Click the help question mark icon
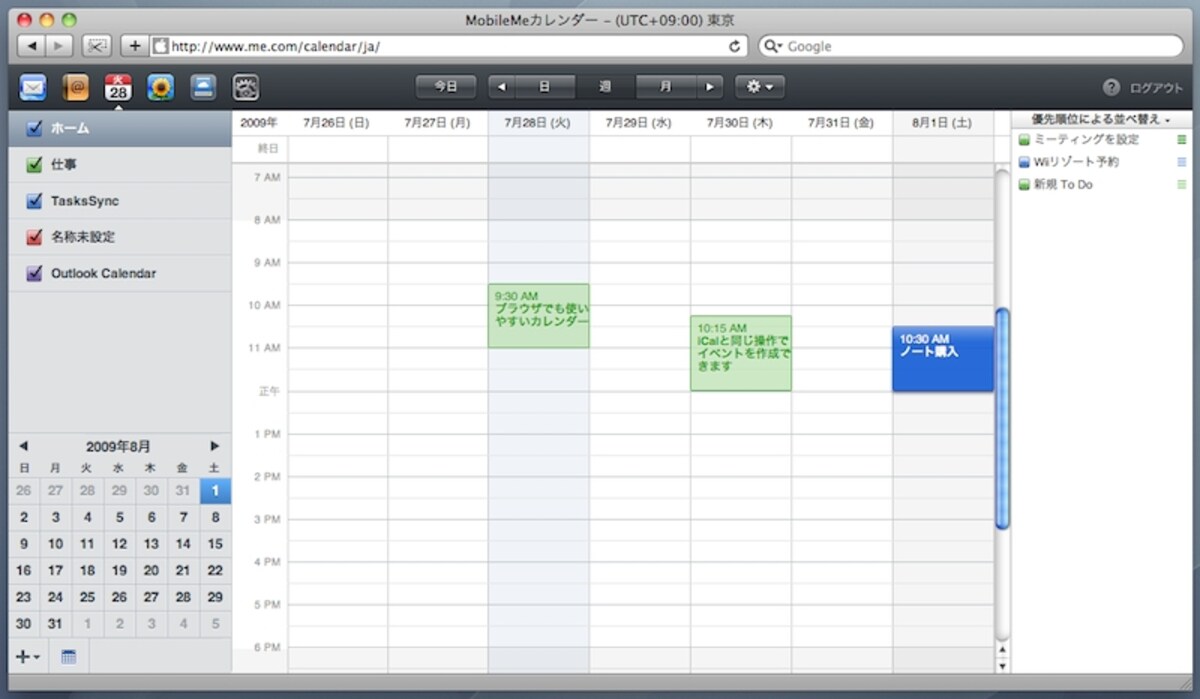 coord(1111,87)
